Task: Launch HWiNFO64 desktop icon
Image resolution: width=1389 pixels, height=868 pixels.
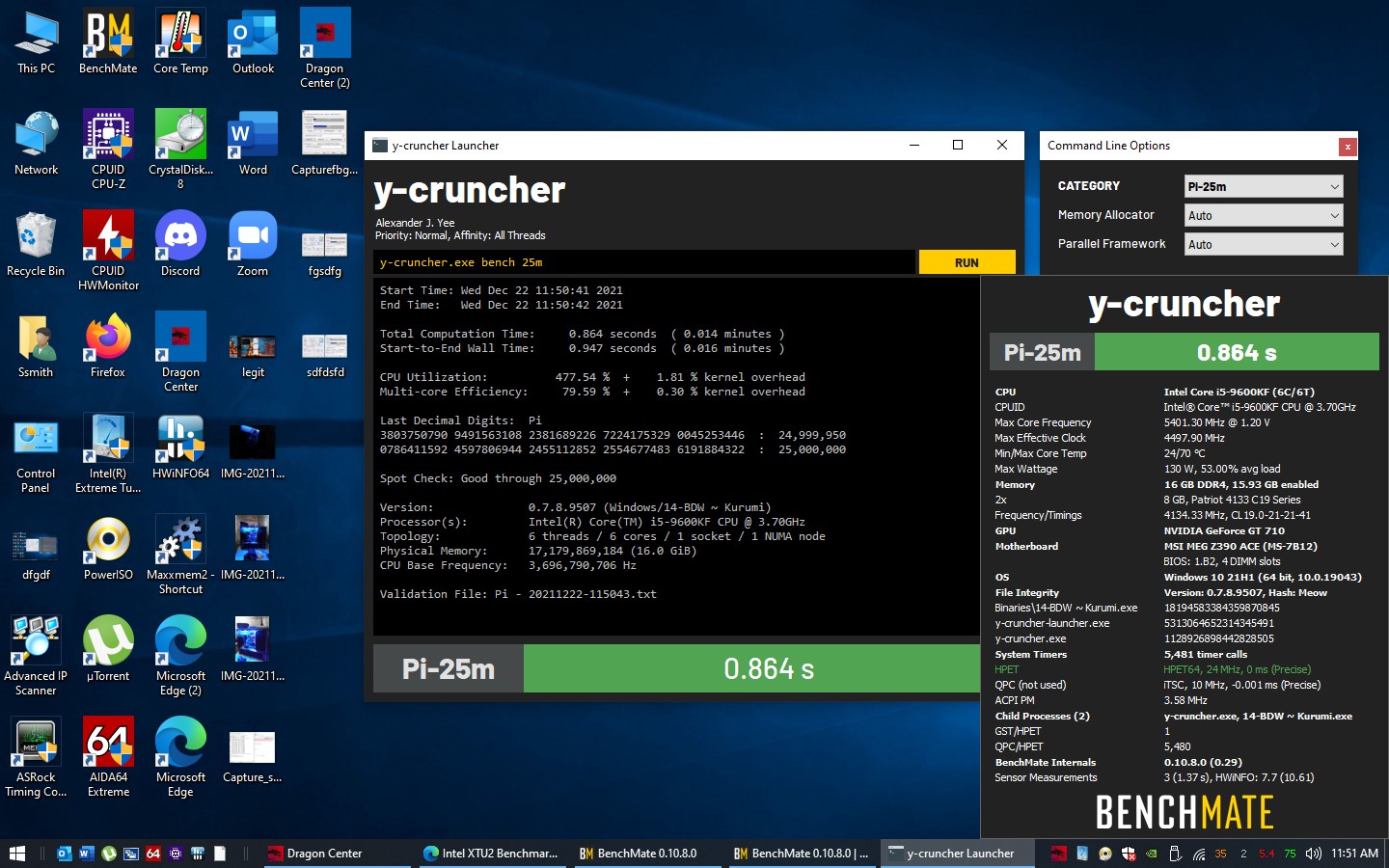Action: pyautogui.click(x=180, y=447)
